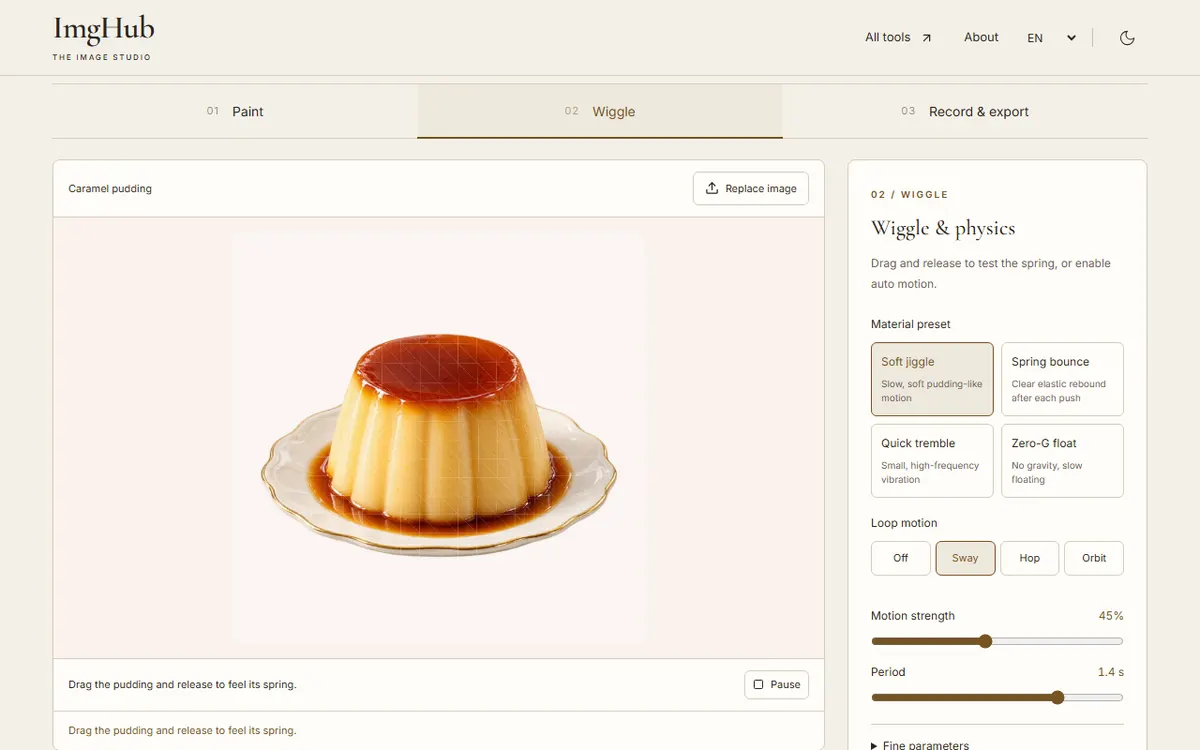Select the Quick tremble preset
Viewport: 1200px width, 750px height.
click(932, 461)
